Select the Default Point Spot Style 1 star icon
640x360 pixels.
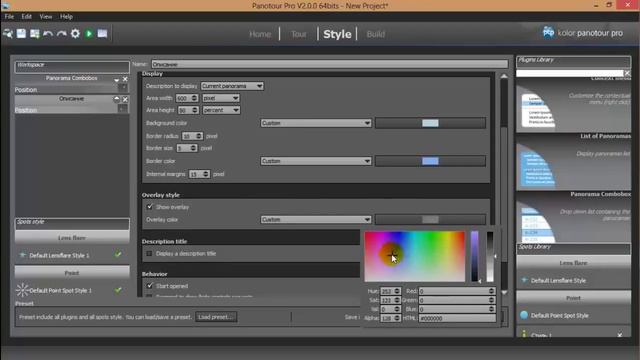pos(22,290)
